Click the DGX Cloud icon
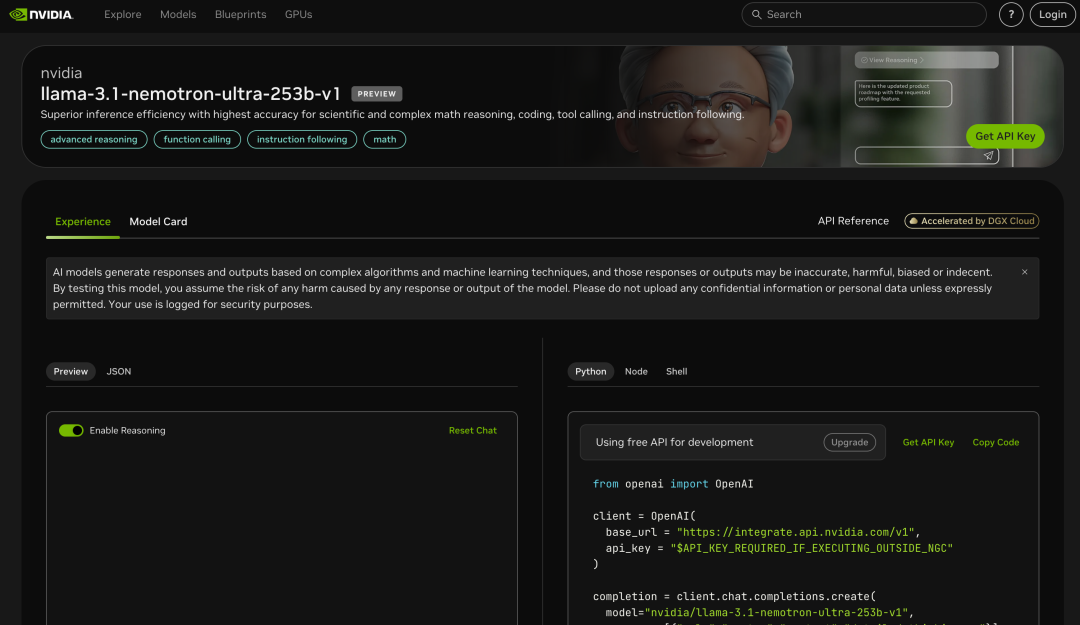 (x=913, y=221)
